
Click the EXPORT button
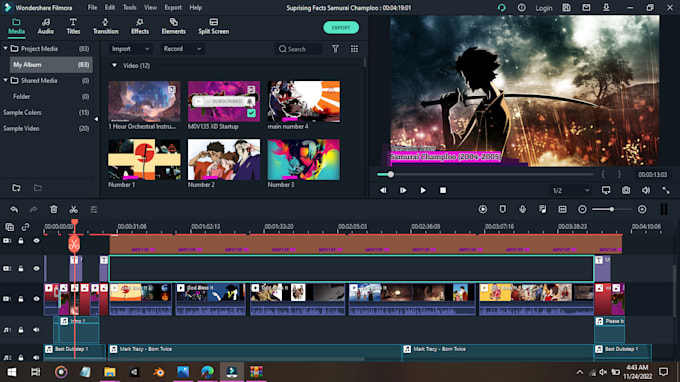pos(341,28)
